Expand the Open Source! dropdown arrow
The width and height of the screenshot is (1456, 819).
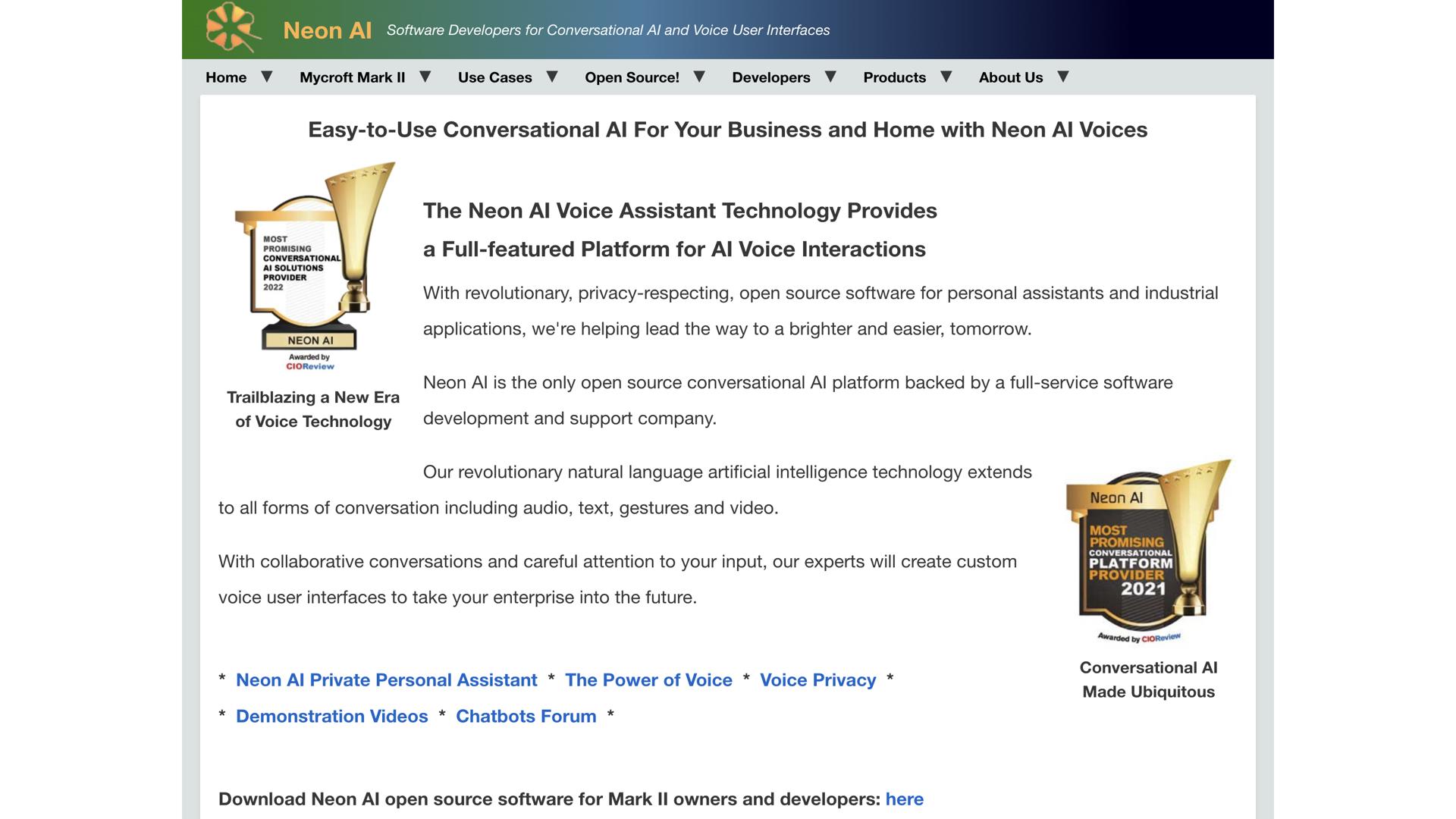click(x=699, y=77)
